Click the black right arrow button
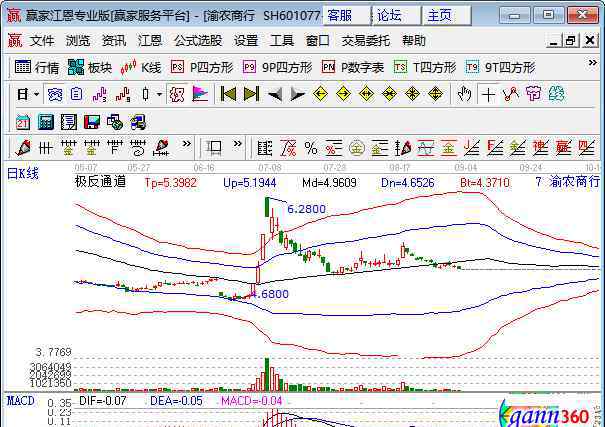 (x=297, y=94)
